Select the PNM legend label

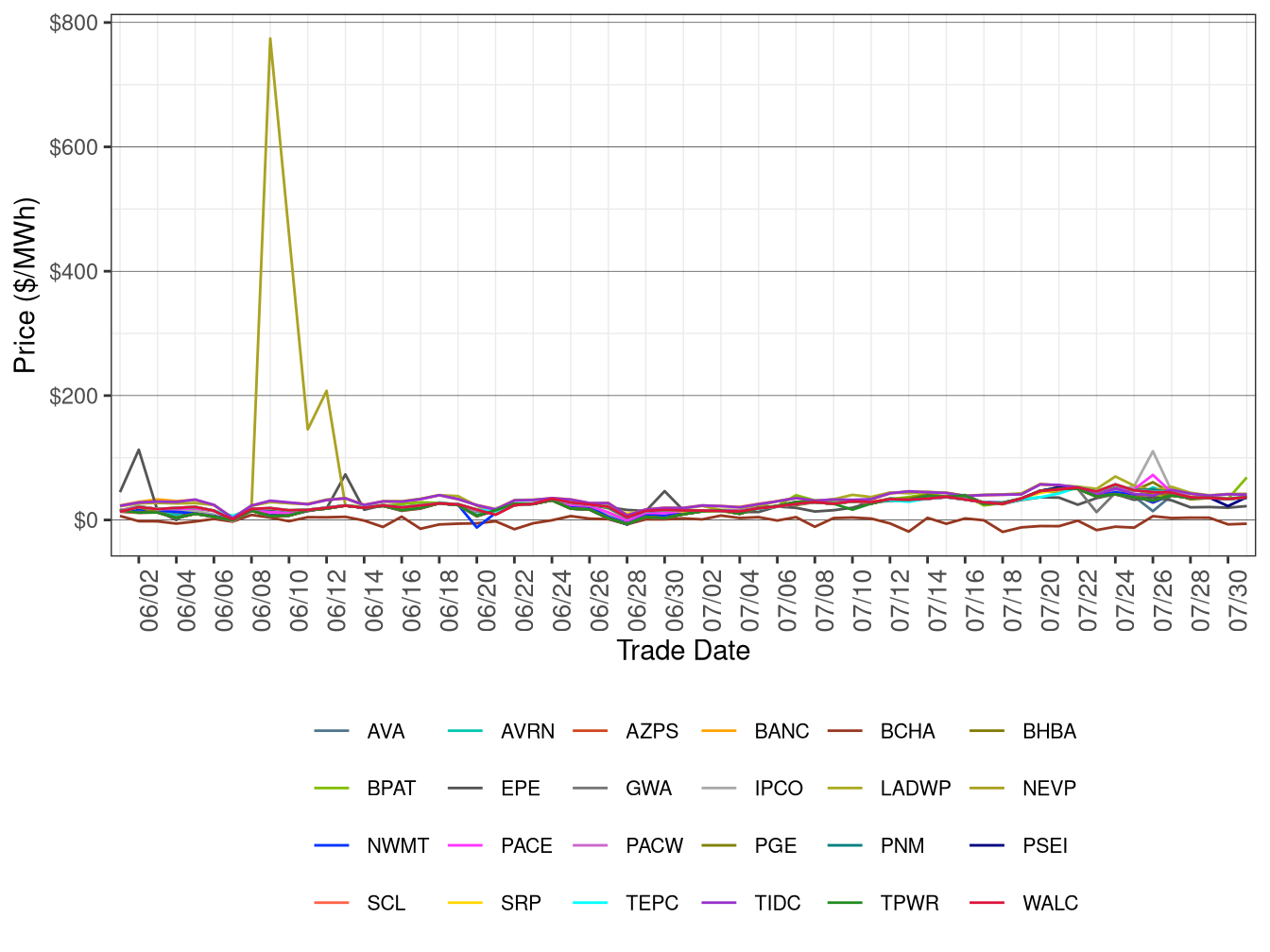tap(902, 846)
